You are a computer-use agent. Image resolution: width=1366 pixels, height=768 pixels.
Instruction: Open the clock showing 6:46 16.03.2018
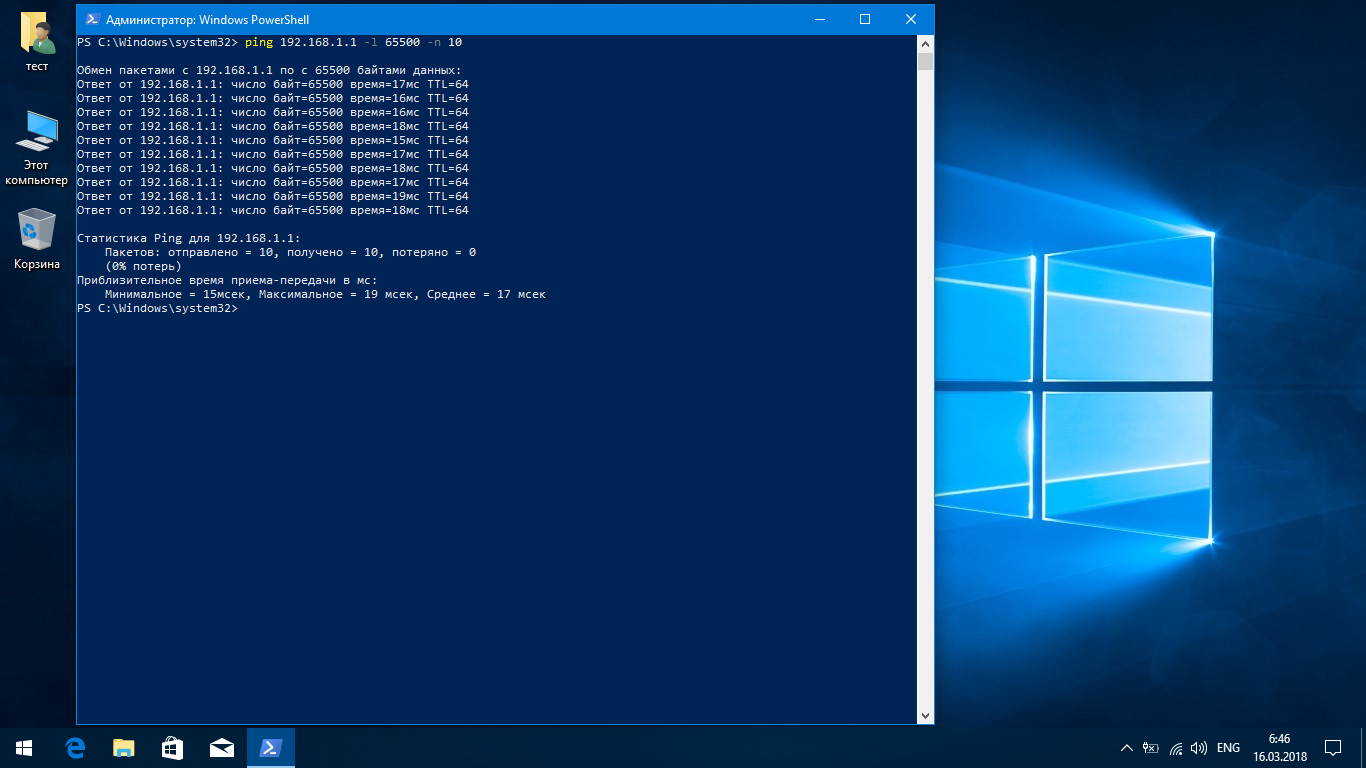(x=1279, y=747)
